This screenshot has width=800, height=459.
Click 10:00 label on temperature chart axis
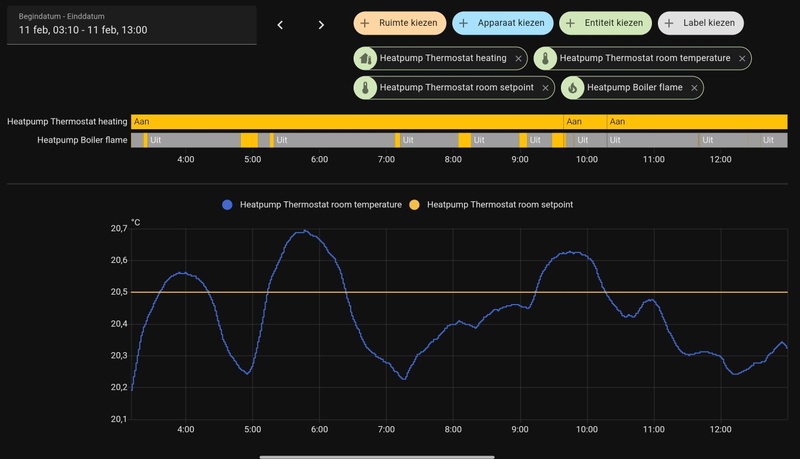coord(587,429)
